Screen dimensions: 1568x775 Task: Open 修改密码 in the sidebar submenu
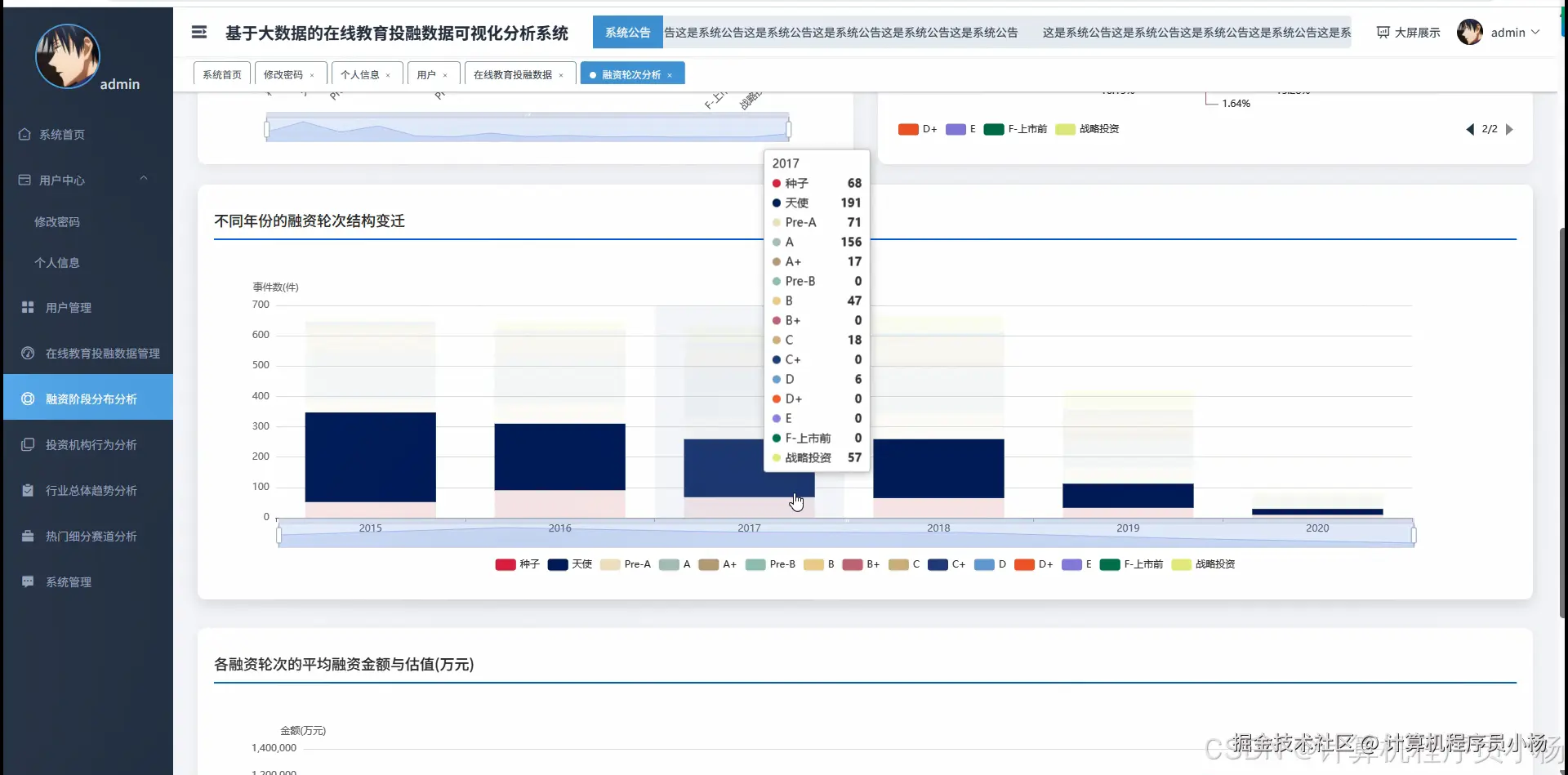tap(57, 222)
